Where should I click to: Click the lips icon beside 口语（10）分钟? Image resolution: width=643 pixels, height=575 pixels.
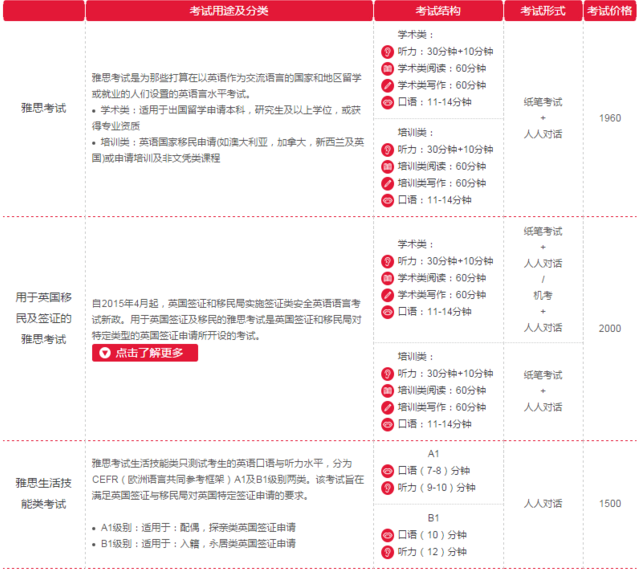[387, 535]
